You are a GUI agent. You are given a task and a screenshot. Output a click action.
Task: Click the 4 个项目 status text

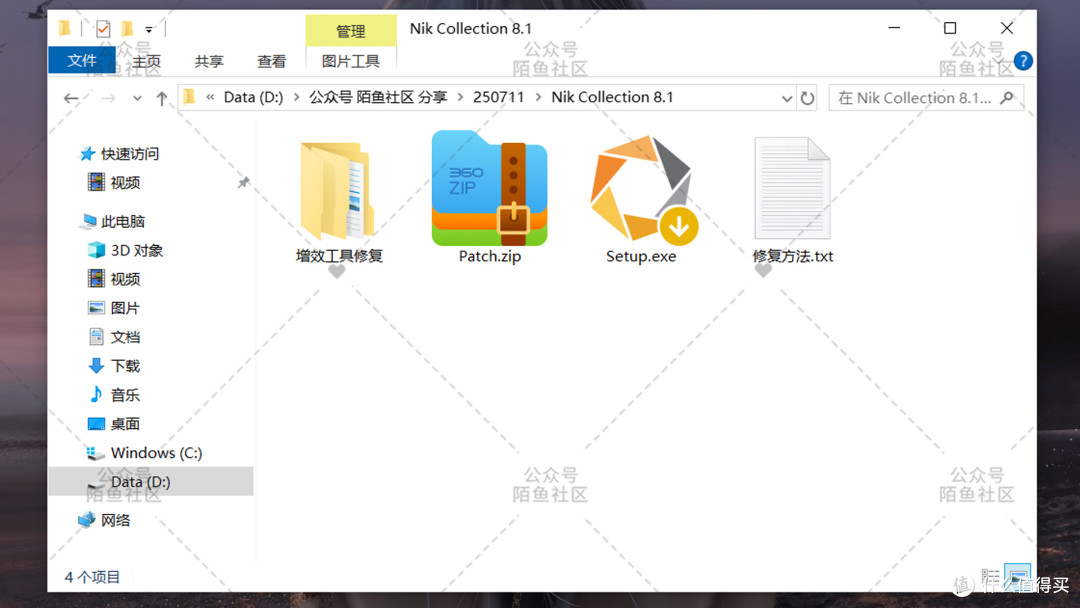click(x=92, y=577)
